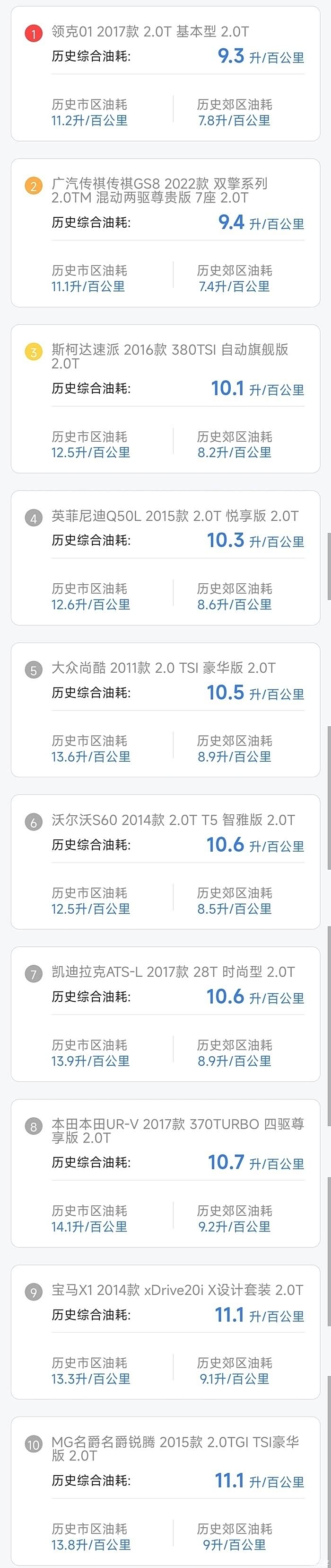
Task: Click the red rank 1 badge
Action: tap(34, 33)
